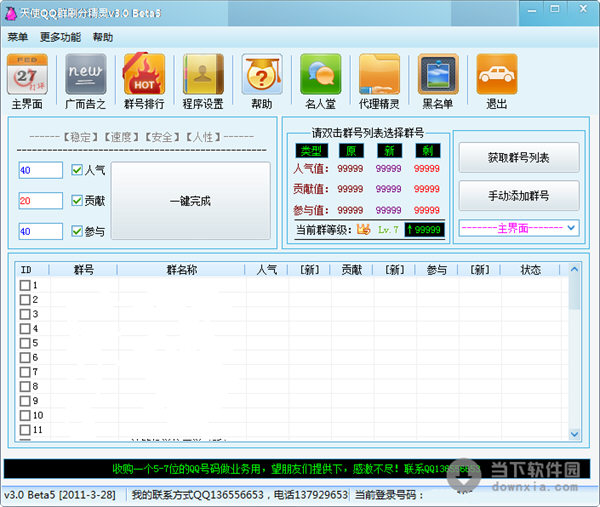Click the list scroll down arrow
Image resolution: width=600 pixels, height=507 pixels.
click(574, 434)
